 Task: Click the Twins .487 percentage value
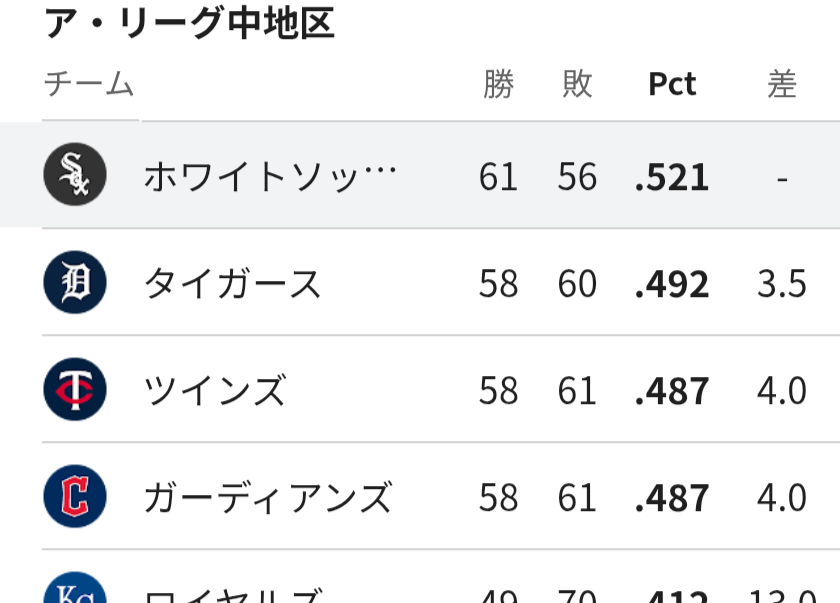click(672, 391)
